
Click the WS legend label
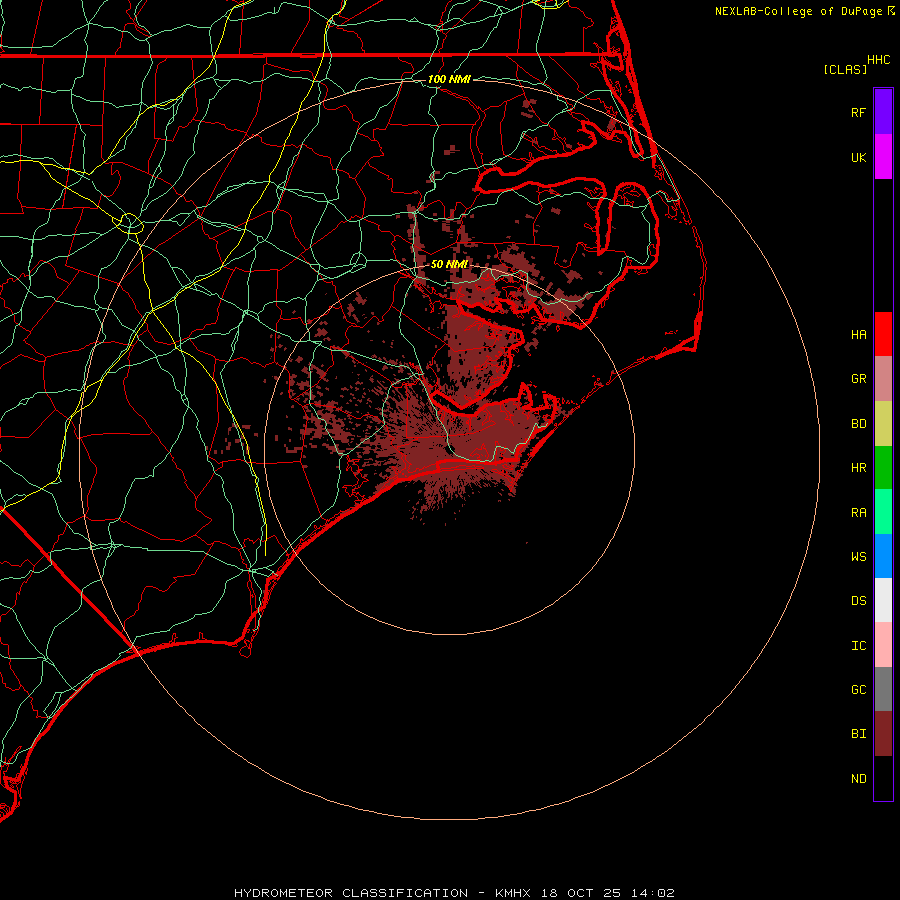click(858, 556)
